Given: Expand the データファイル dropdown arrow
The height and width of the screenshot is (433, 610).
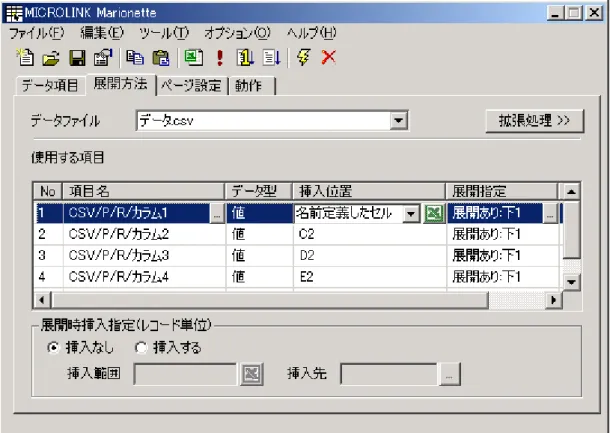Looking at the screenshot, I should pyautogui.click(x=398, y=121).
